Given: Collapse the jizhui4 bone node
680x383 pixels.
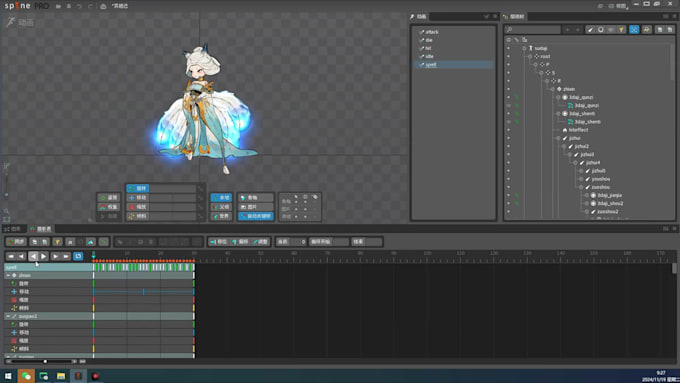Looking at the screenshot, I should tap(575, 163).
